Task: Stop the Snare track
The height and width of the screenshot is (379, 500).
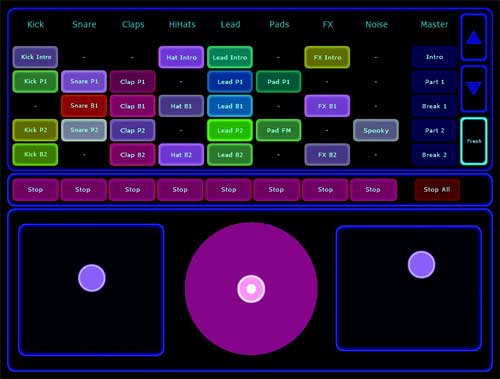Action: [x=83, y=190]
